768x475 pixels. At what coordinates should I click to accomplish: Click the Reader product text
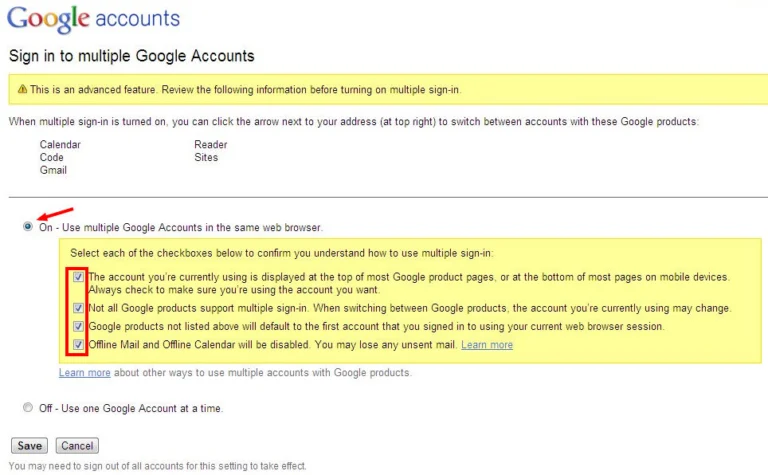(211, 144)
